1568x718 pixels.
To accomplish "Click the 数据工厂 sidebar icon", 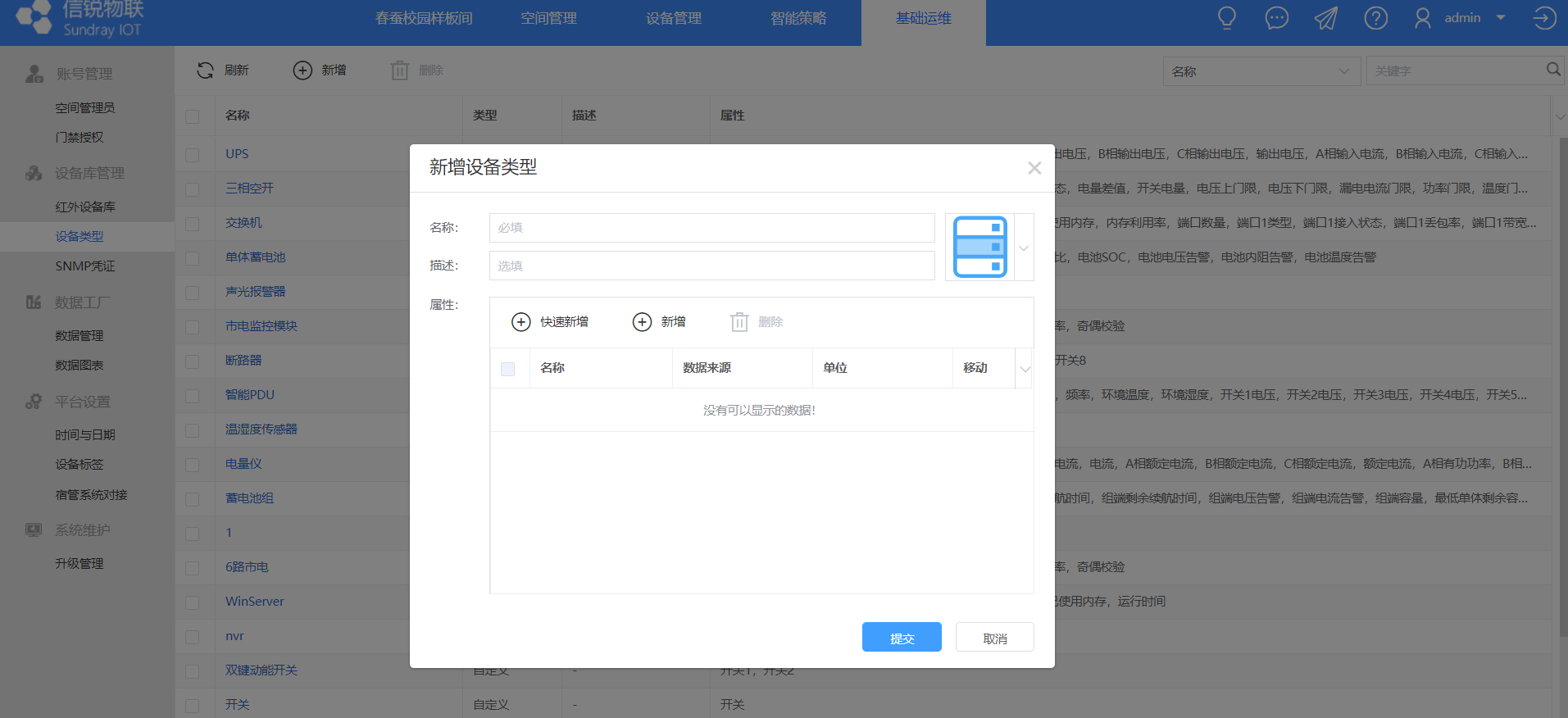I will 34,302.
